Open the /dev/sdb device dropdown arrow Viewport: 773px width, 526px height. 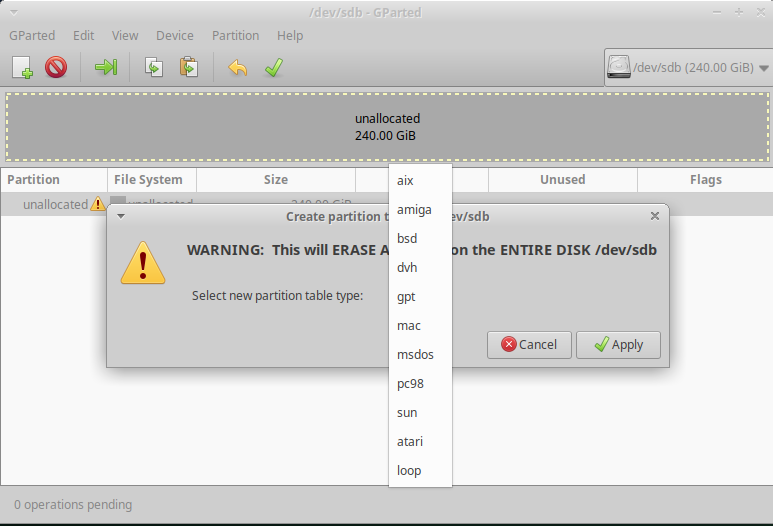pyautogui.click(x=764, y=68)
